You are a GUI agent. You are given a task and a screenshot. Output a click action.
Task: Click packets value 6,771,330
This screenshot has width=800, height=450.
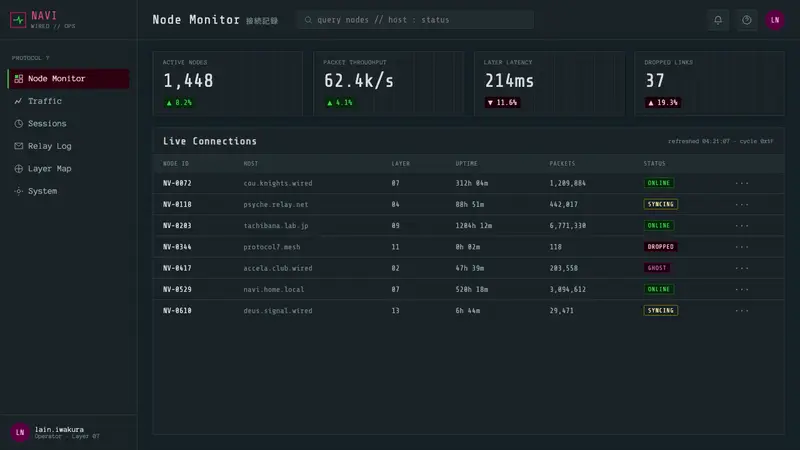coord(567,226)
